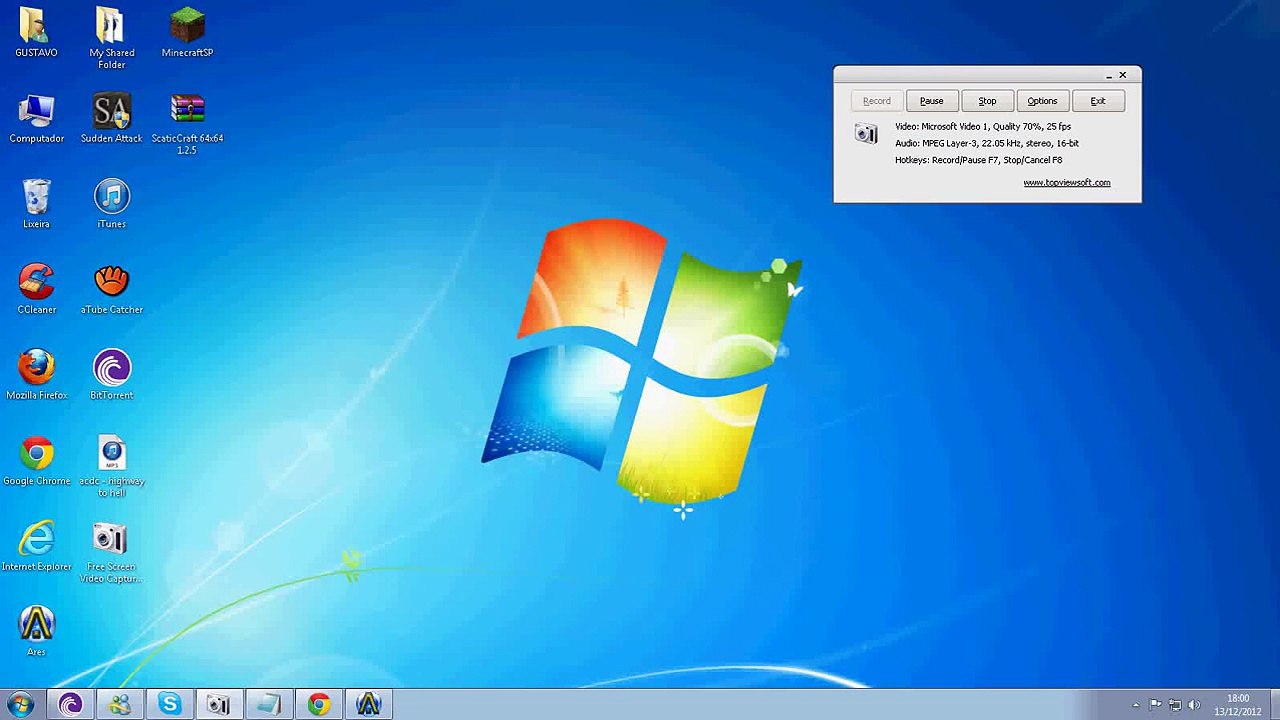This screenshot has height=720, width=1280.
Task: Select the BitTorrent desktop shortcut
Action: [111, 375]
